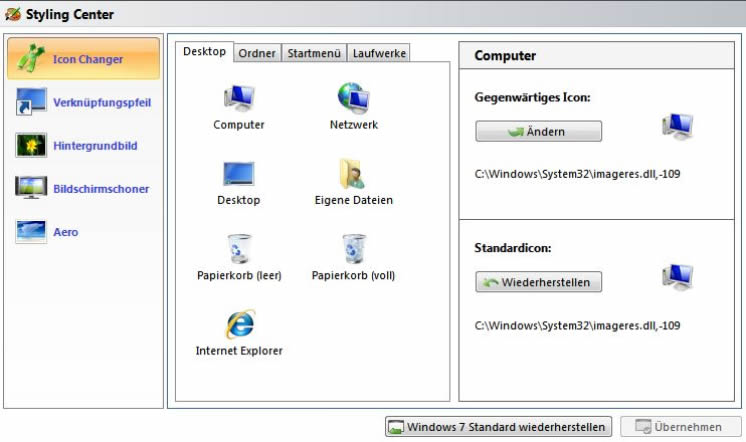The height and width of the screenshot is (442, 746).
Task: Click the Styling Center title bar icon
Action: pyautogui.click(x=13, y=14)
